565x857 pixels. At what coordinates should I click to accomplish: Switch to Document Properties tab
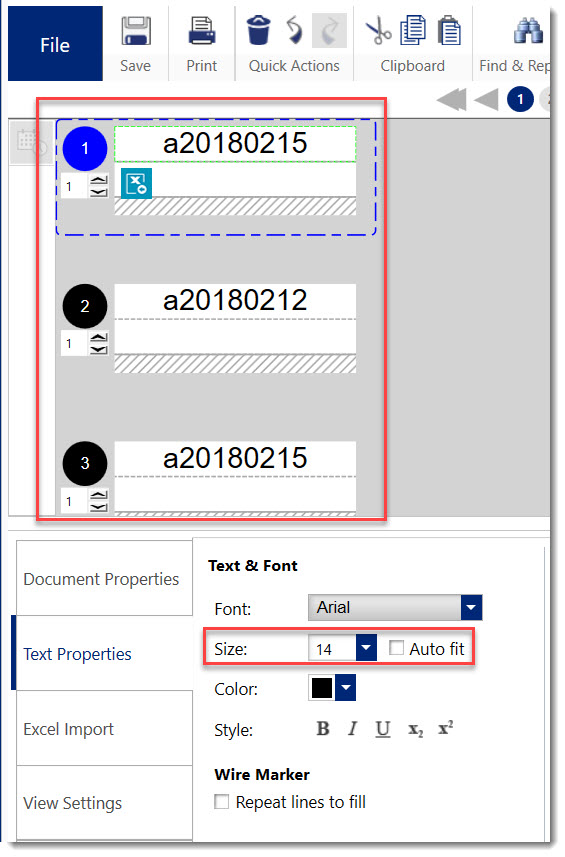(x=104, y=578)
